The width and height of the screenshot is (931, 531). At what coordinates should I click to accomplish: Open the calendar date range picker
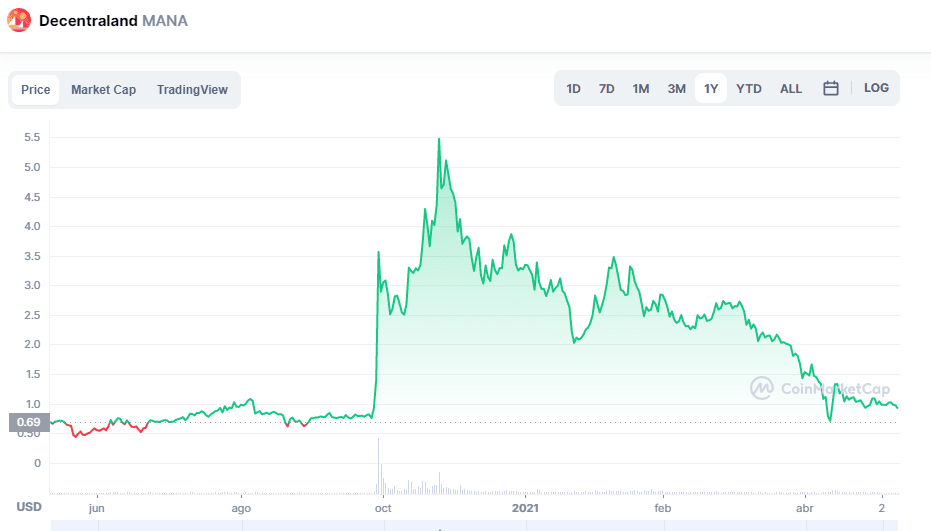click(830, 88)
